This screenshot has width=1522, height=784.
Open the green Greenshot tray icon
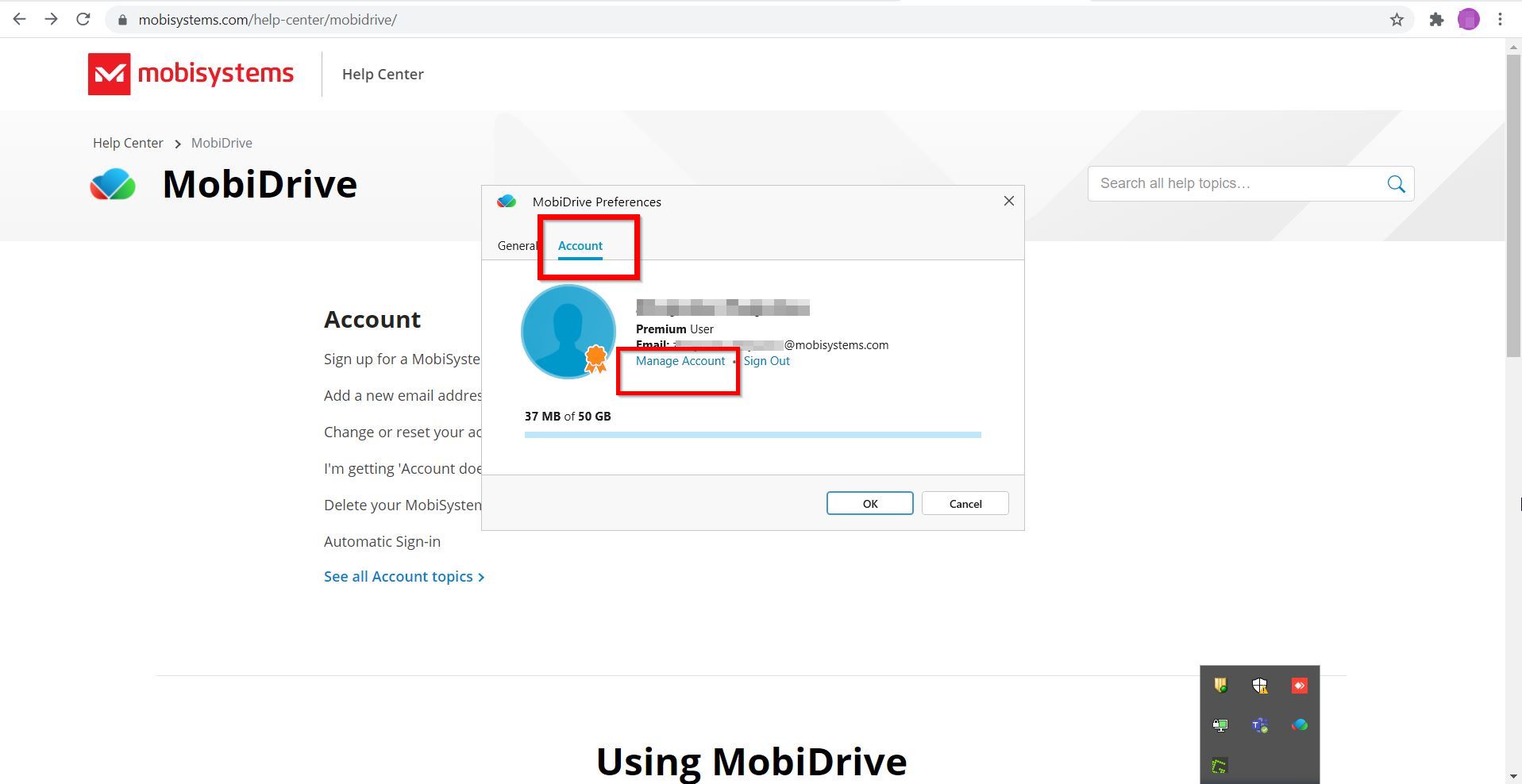click(x=1220, y=766)
